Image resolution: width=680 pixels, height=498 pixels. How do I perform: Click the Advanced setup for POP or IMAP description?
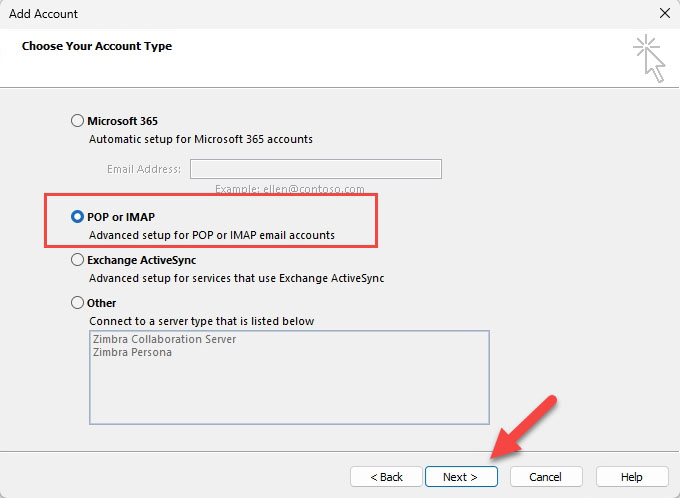coord(211,235)
